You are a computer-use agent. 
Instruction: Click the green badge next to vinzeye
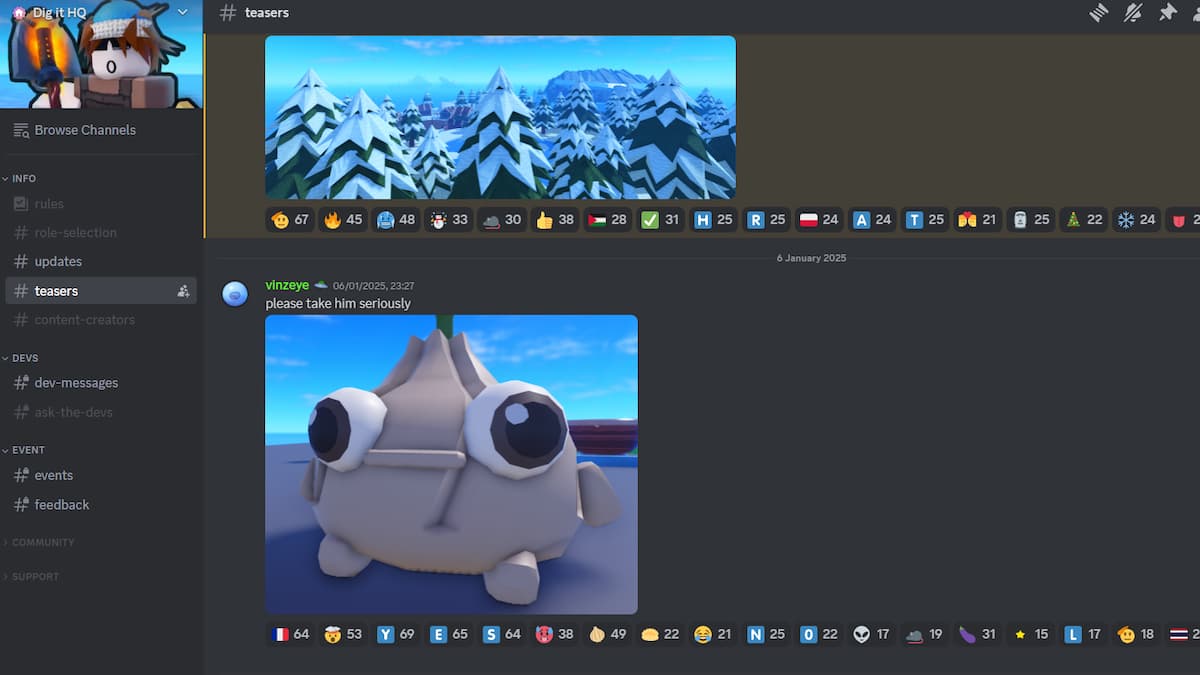(x=320, y=283)
